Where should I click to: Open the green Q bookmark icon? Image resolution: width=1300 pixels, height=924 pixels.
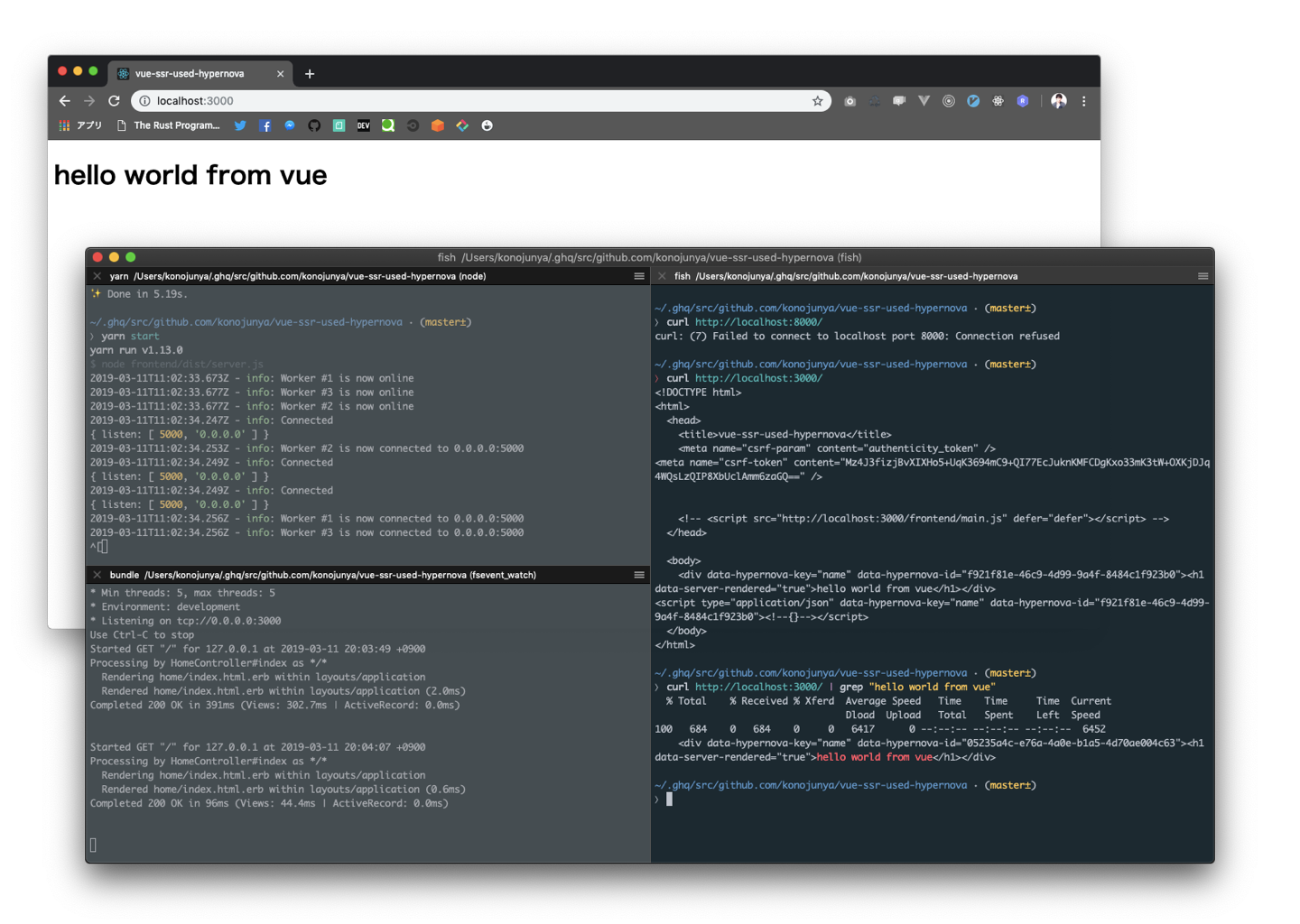pos(388,125)
